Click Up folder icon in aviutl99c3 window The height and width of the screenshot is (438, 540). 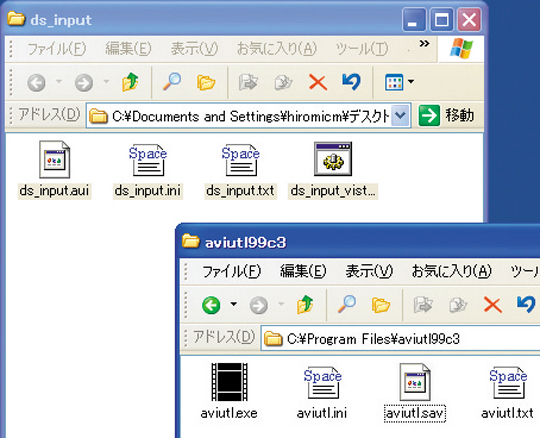305,304
